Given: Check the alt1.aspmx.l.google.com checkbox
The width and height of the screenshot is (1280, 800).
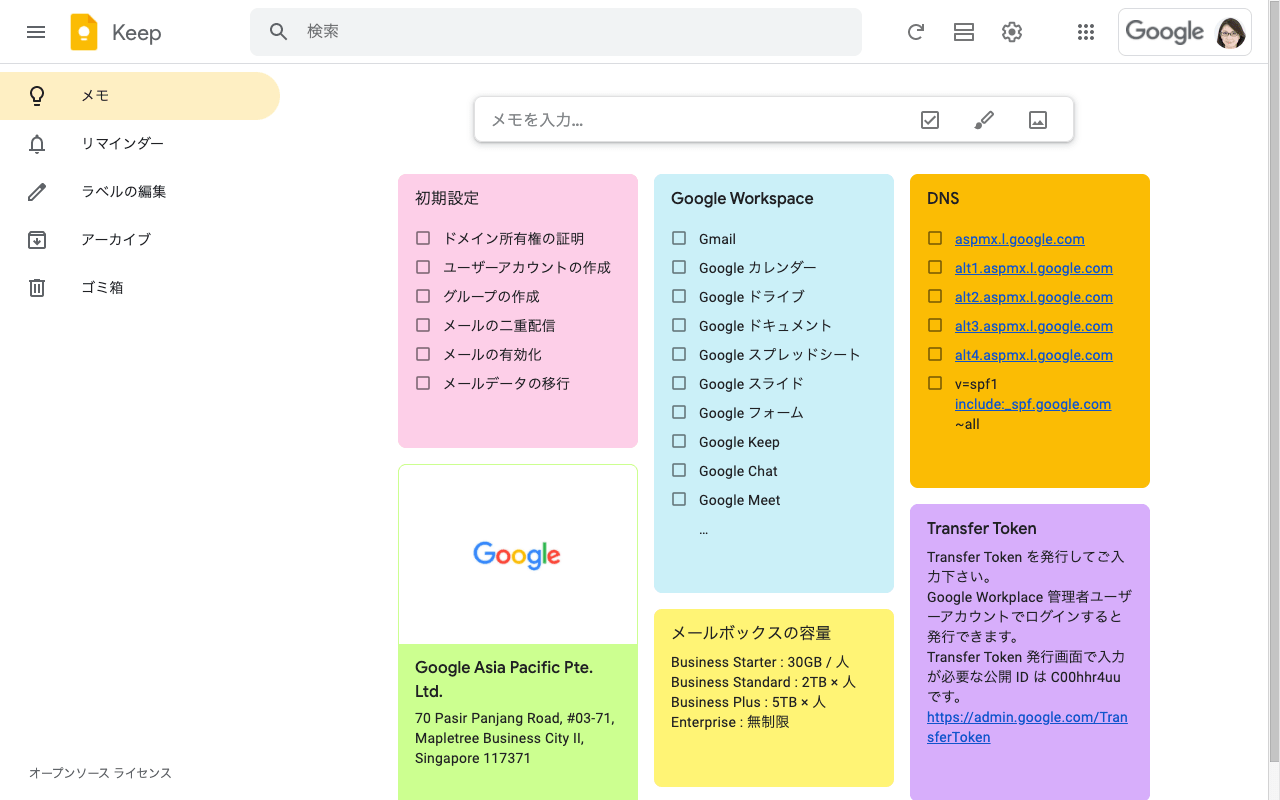Looking at the screenshot, I should [x=935, y=267].
